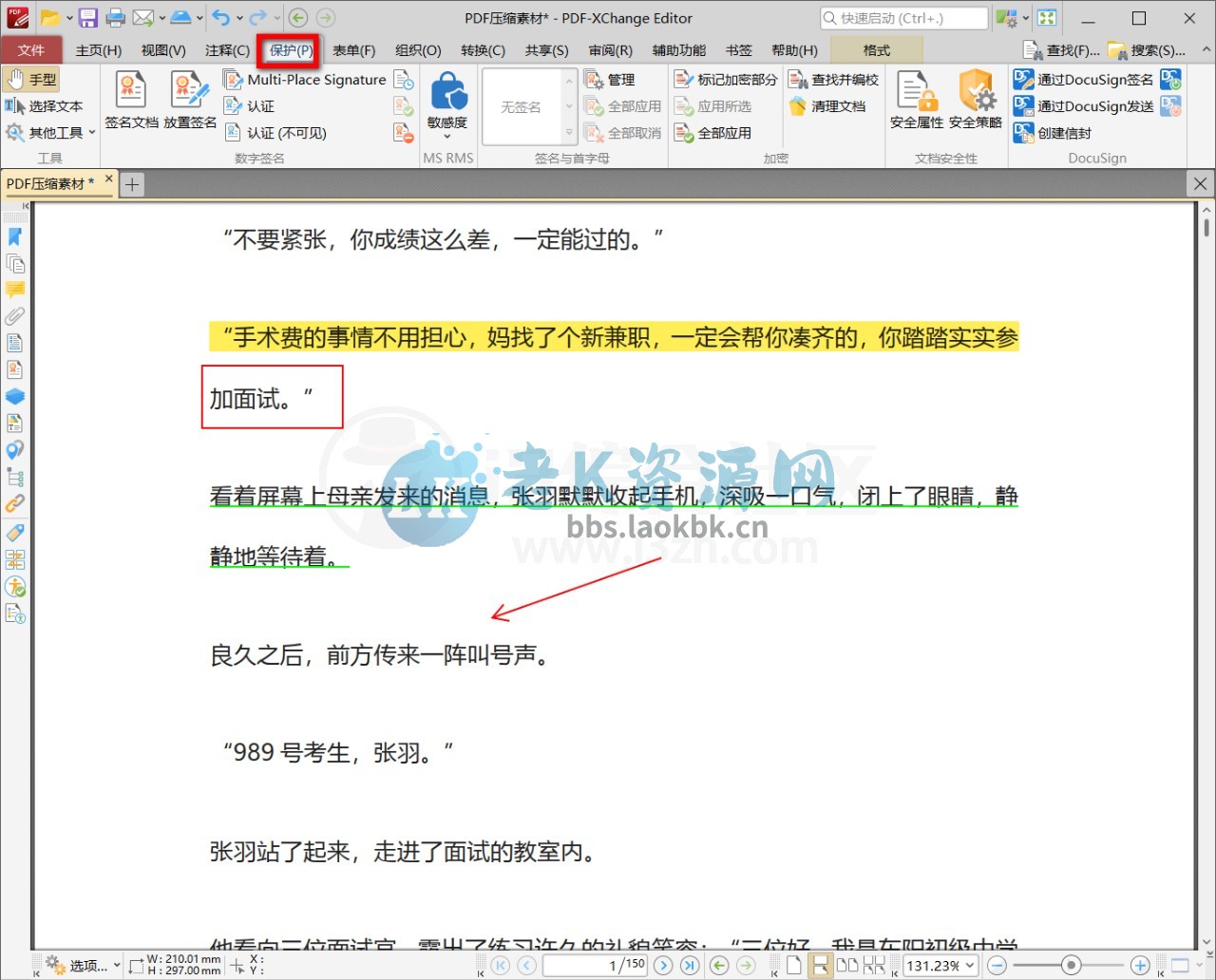Viewport: 1216px width, 980px height.
Task: Open Security Policies (安全策略)
Action: coord(976,101)
